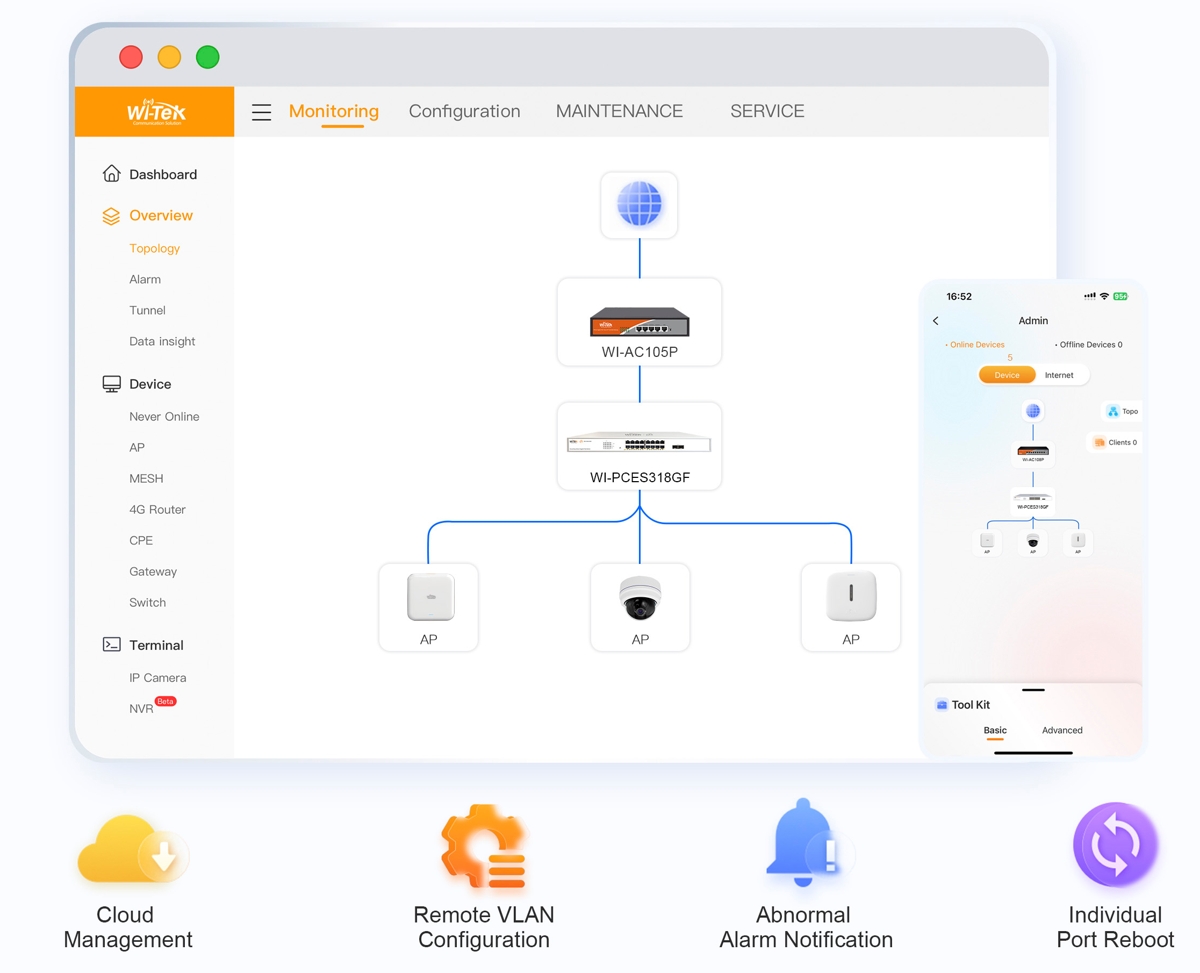
Task: Click the Topo button on phone
Action: [x=1122, y=411]
